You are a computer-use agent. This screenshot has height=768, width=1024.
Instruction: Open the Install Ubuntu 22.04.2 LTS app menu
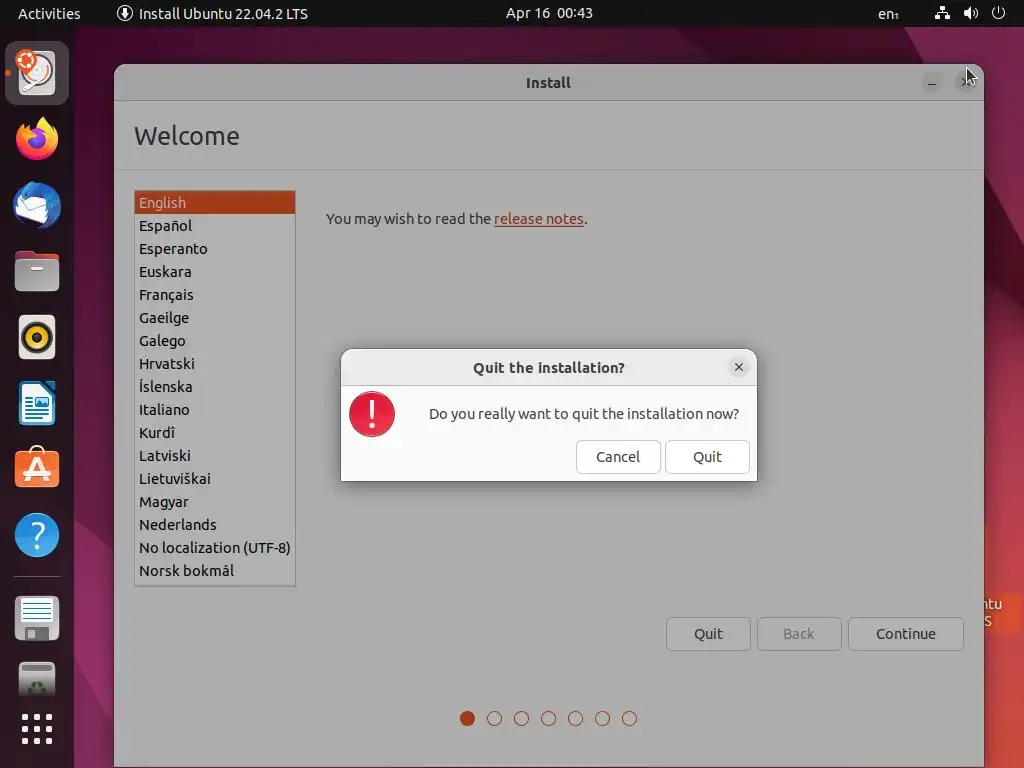(x=212, y=13)
